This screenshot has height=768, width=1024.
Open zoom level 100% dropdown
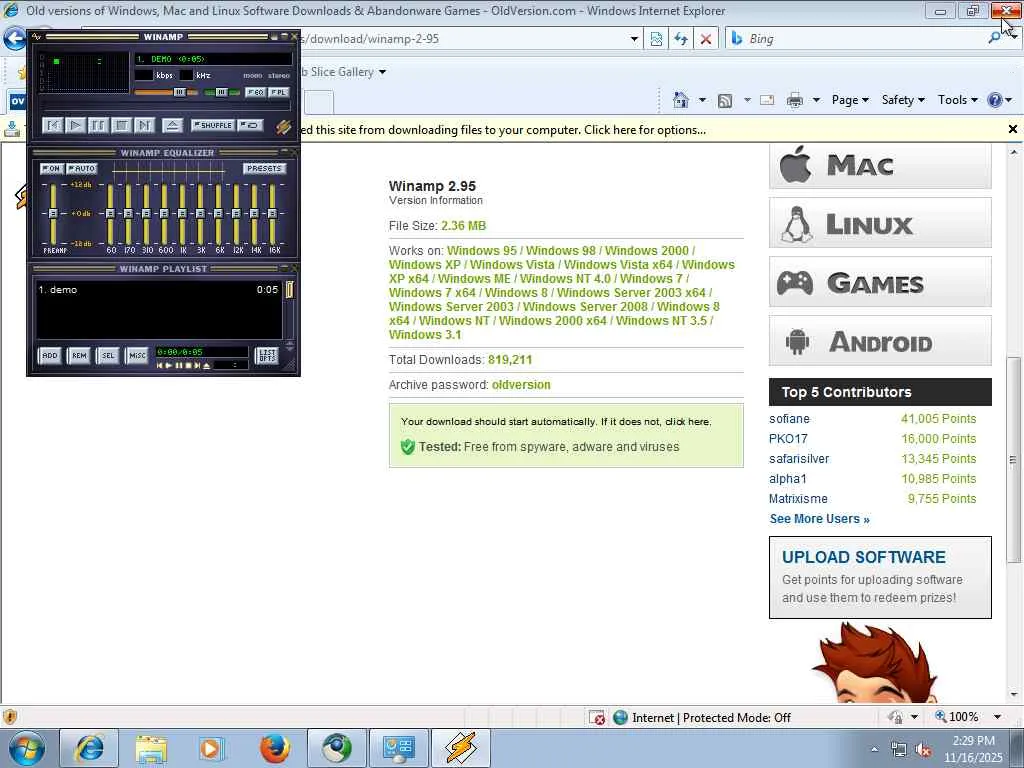click(x=997, y=717)
